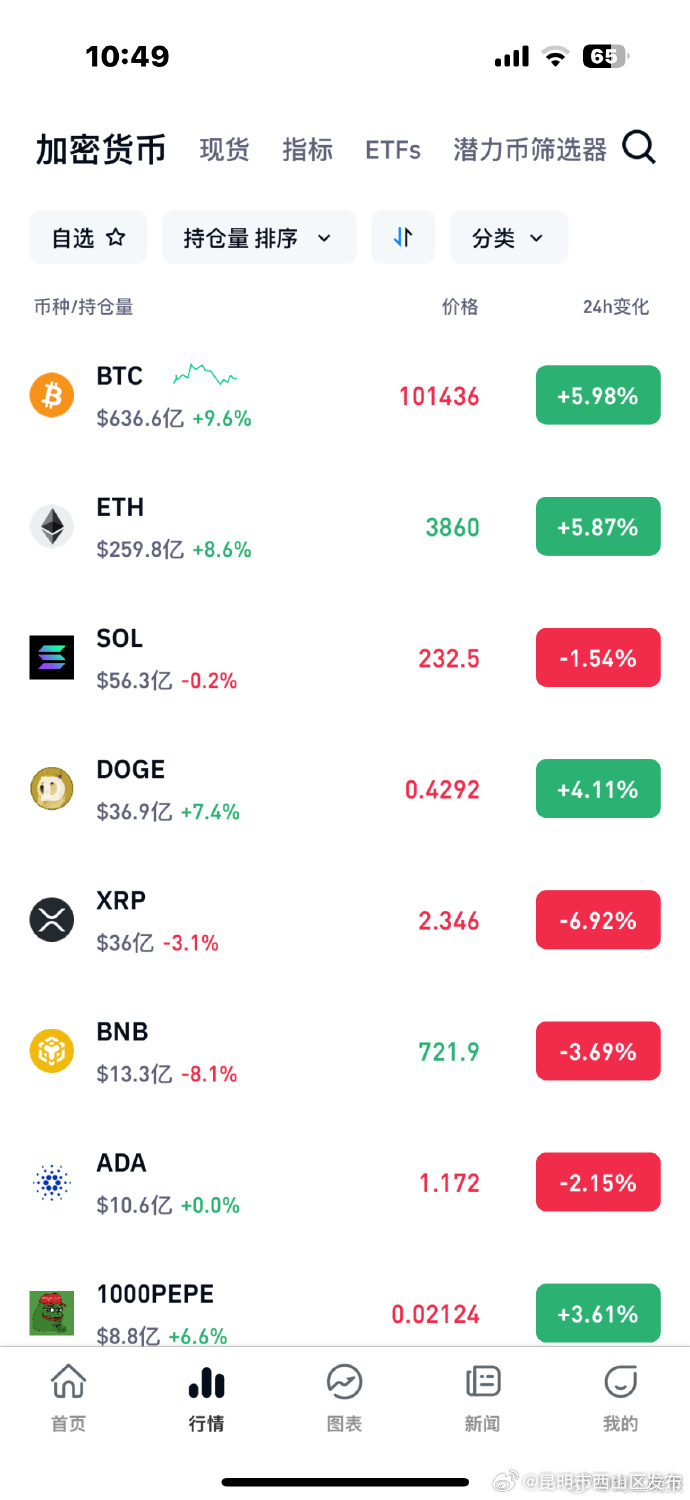Tap the Ethereum coin icon
Viewport: 690px width, 1500px height.
pyautogui.click(x=52, y=527)
